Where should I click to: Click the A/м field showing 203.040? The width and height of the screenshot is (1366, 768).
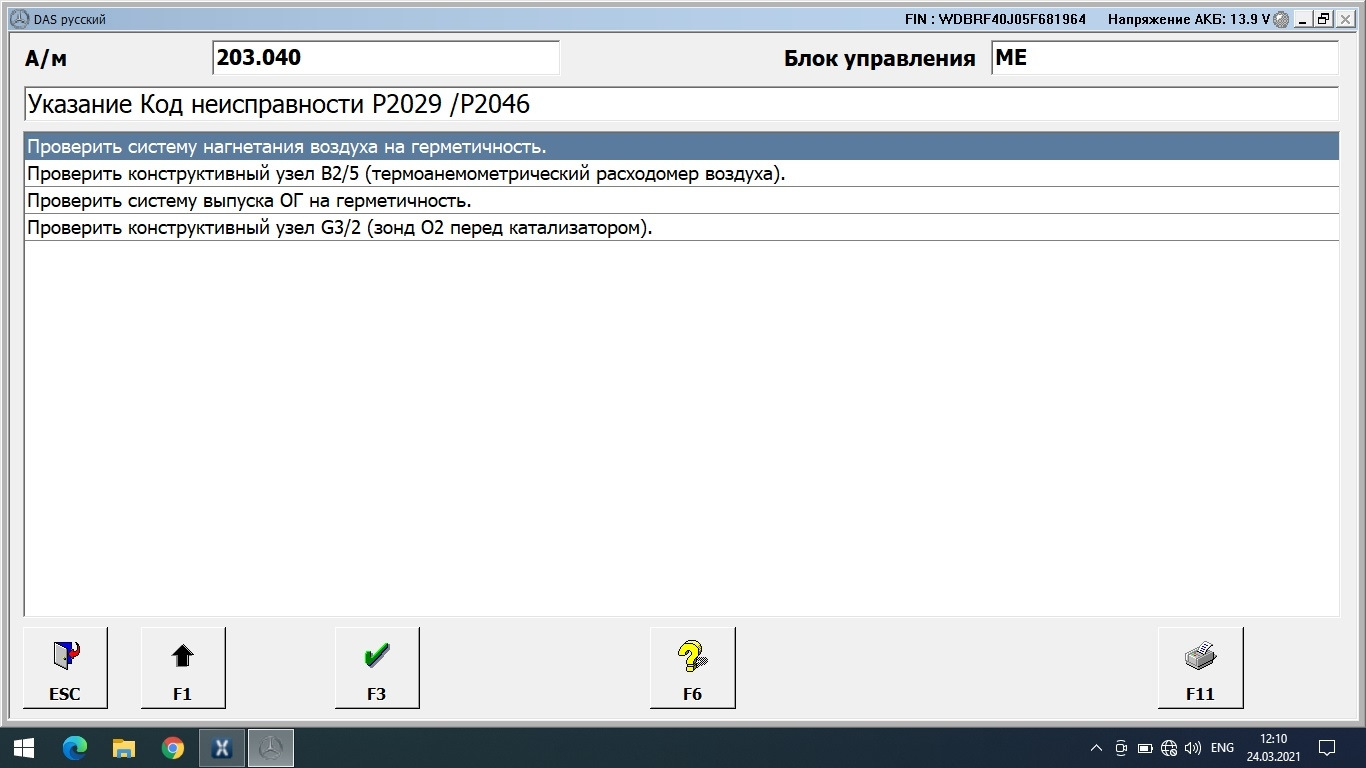pos(386,57)
